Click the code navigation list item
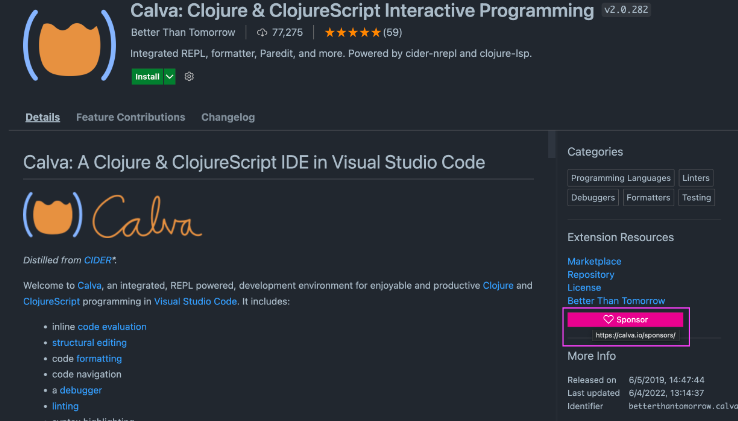738x421 pixels. (87, 374)
